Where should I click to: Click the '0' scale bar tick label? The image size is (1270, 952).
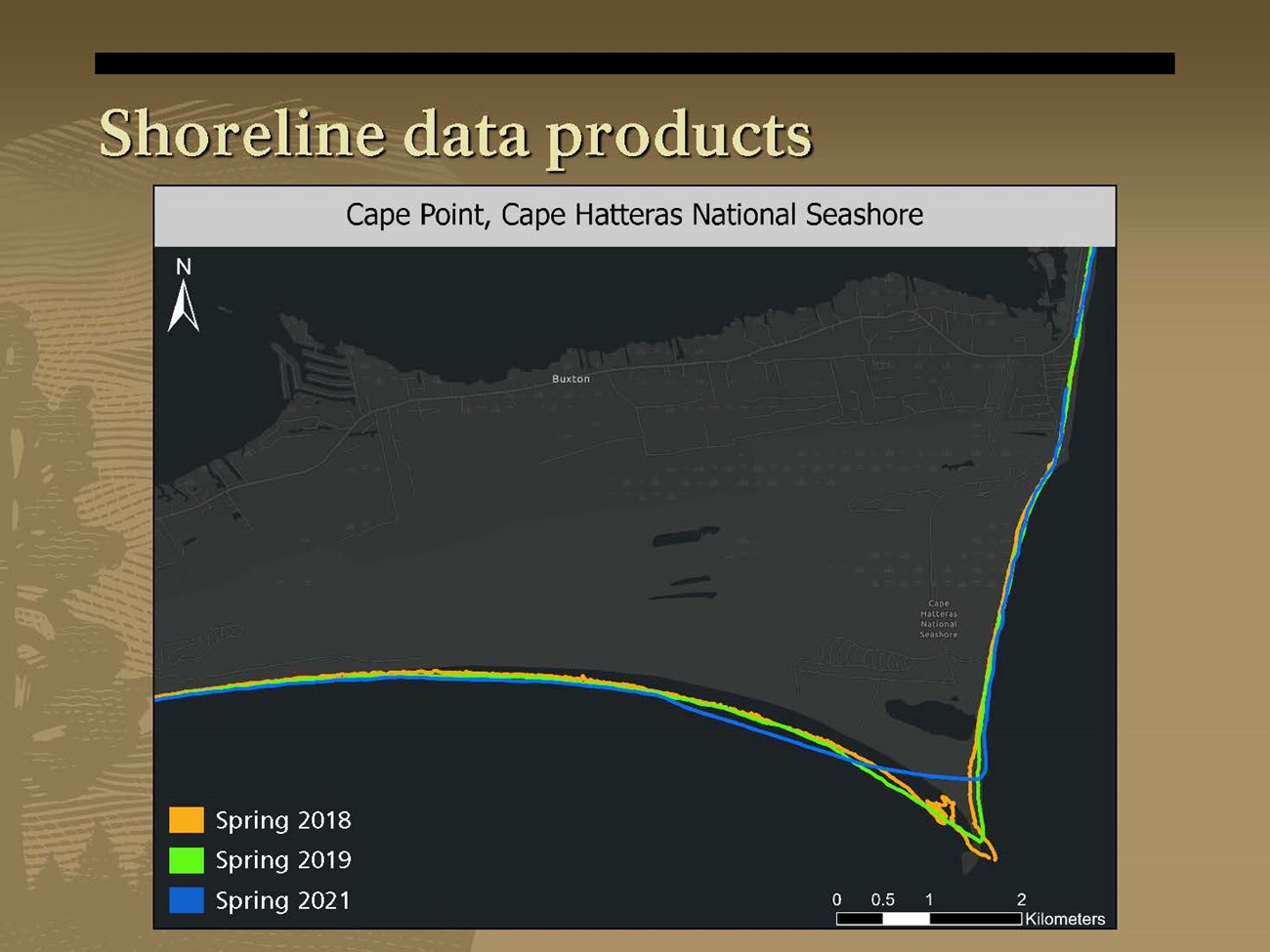[x=837, y=900]
